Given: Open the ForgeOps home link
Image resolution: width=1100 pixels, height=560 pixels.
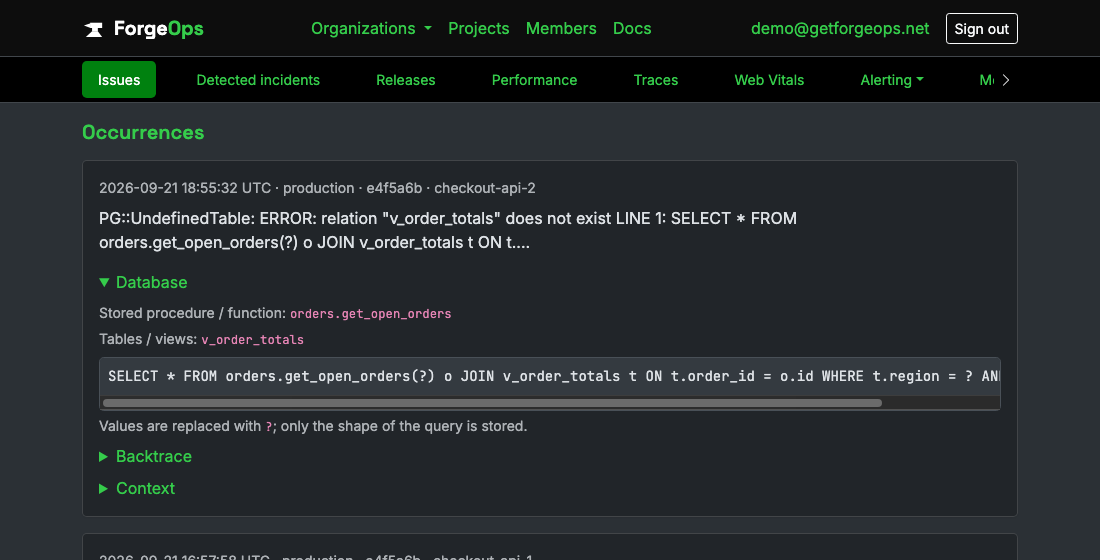Looking at the screenshot, I should 144,29.
